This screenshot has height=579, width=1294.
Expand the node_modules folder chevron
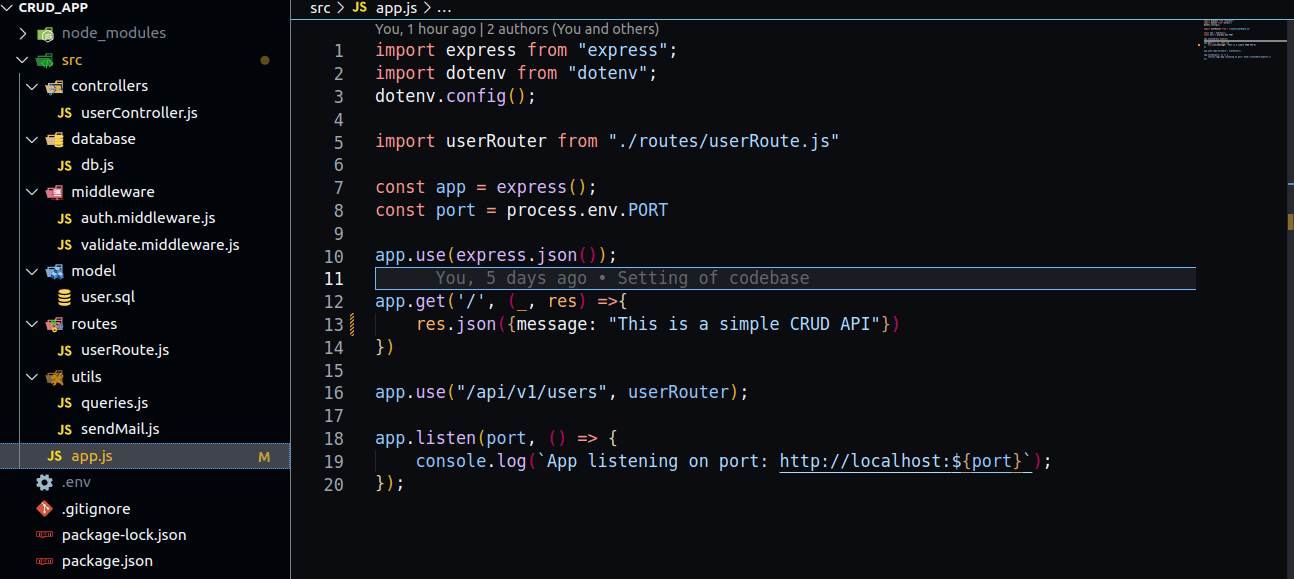click(x=23, y=33)
